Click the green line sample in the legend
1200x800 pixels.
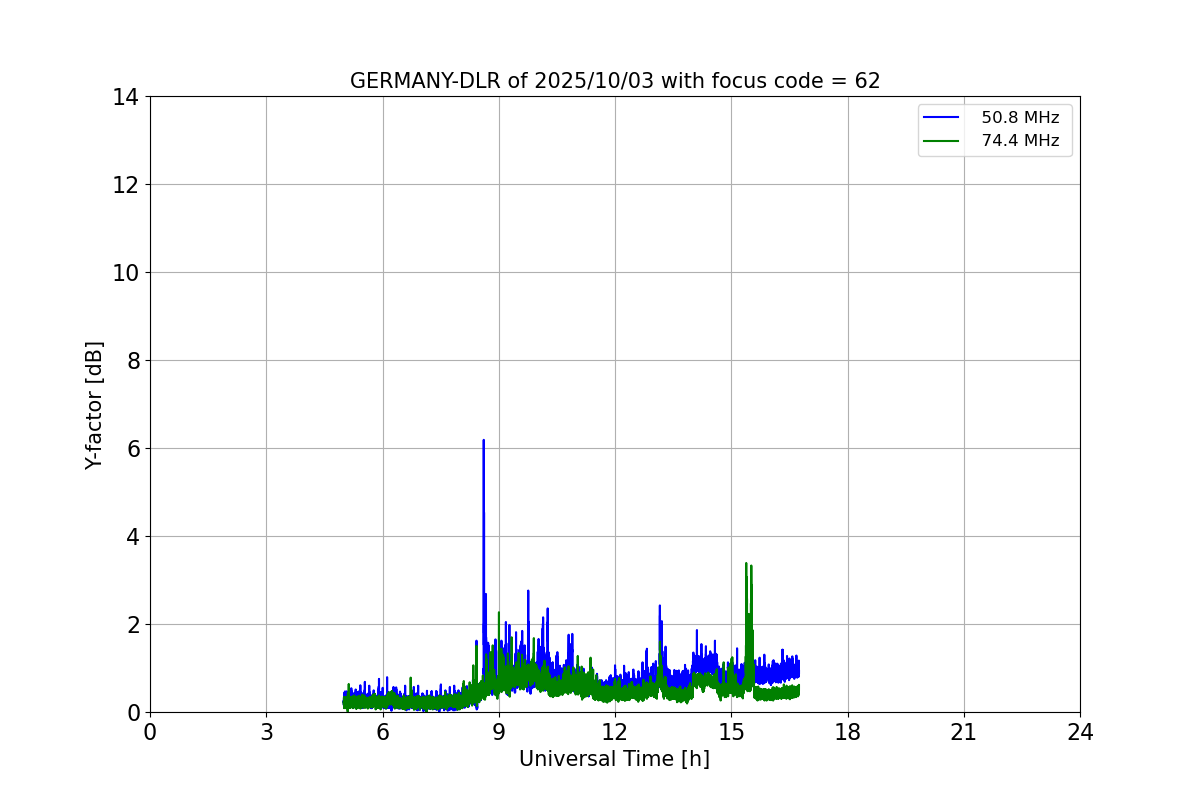[942, 141]
